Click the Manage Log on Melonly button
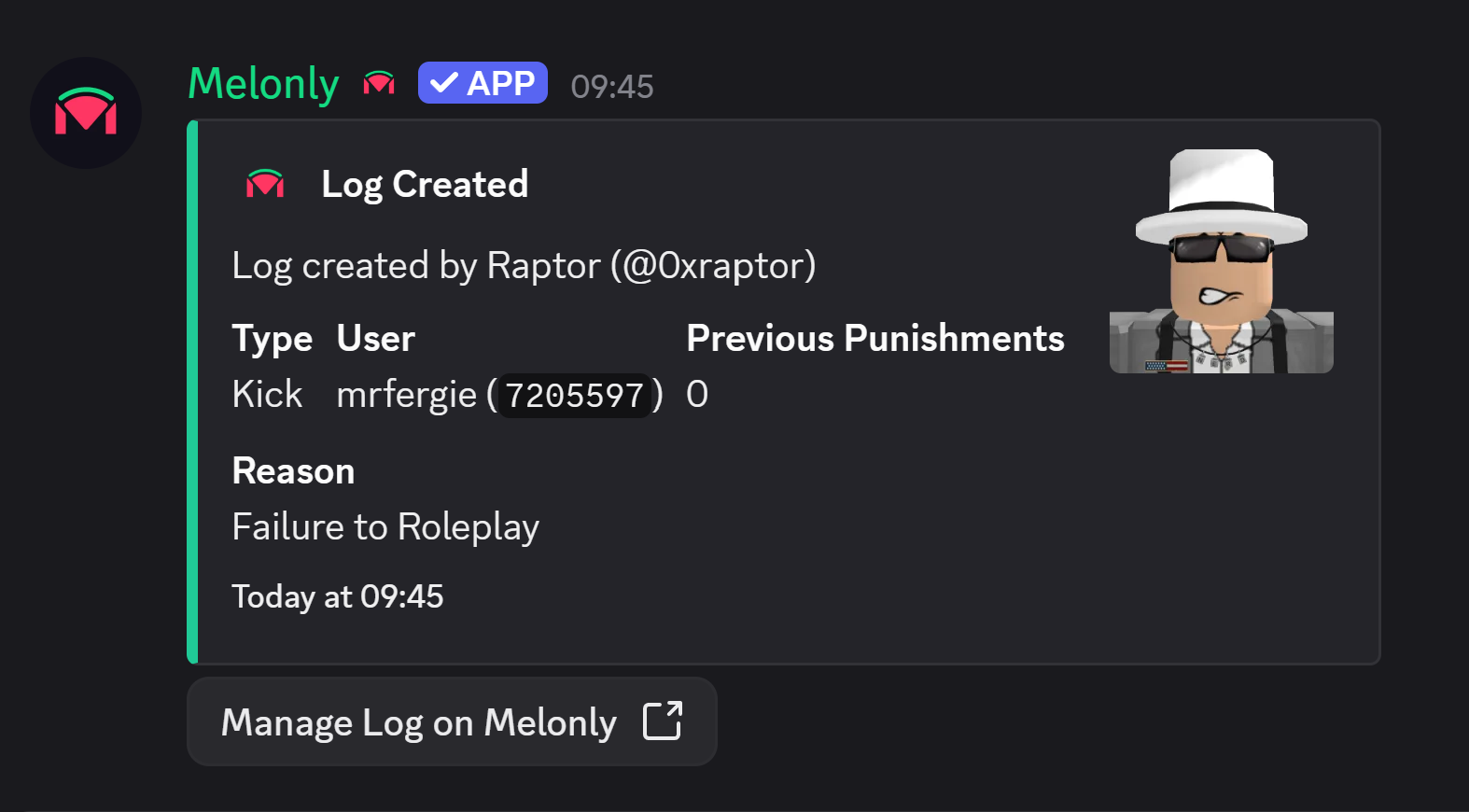1469x812 pixels. [x=452, y=721]
